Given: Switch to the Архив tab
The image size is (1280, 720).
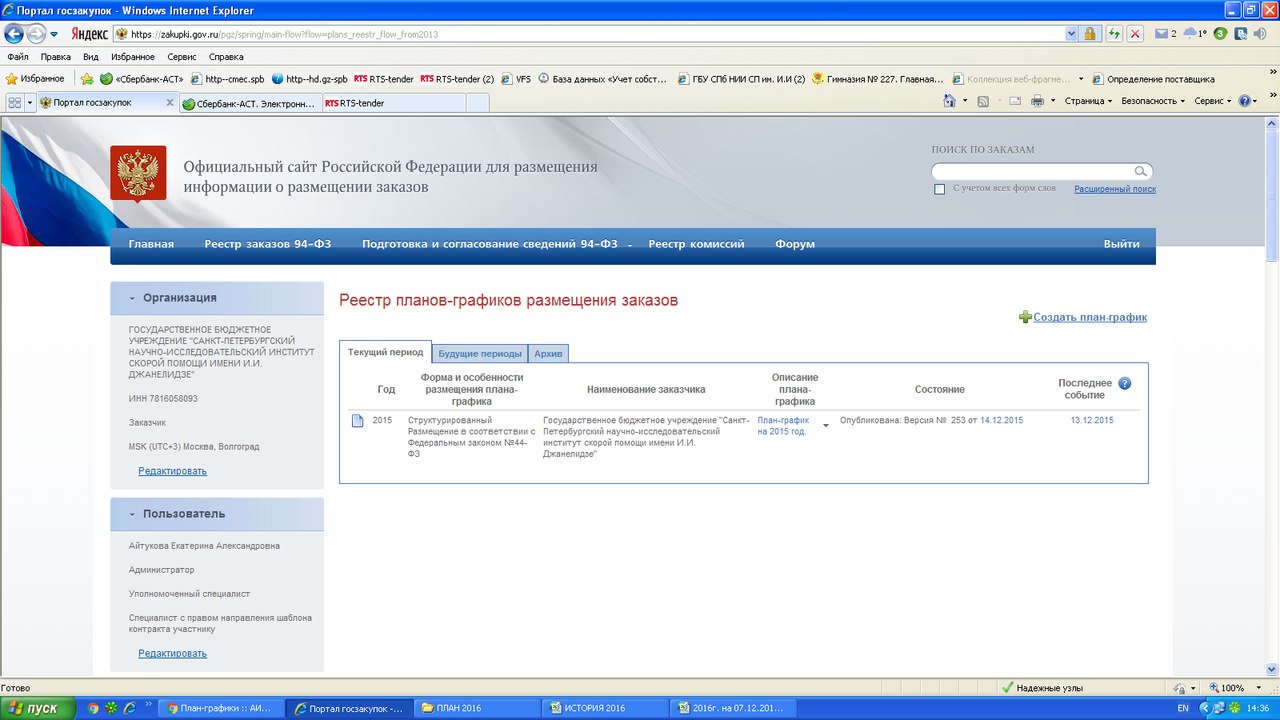Looking at the screenshot, I should 548,353.
